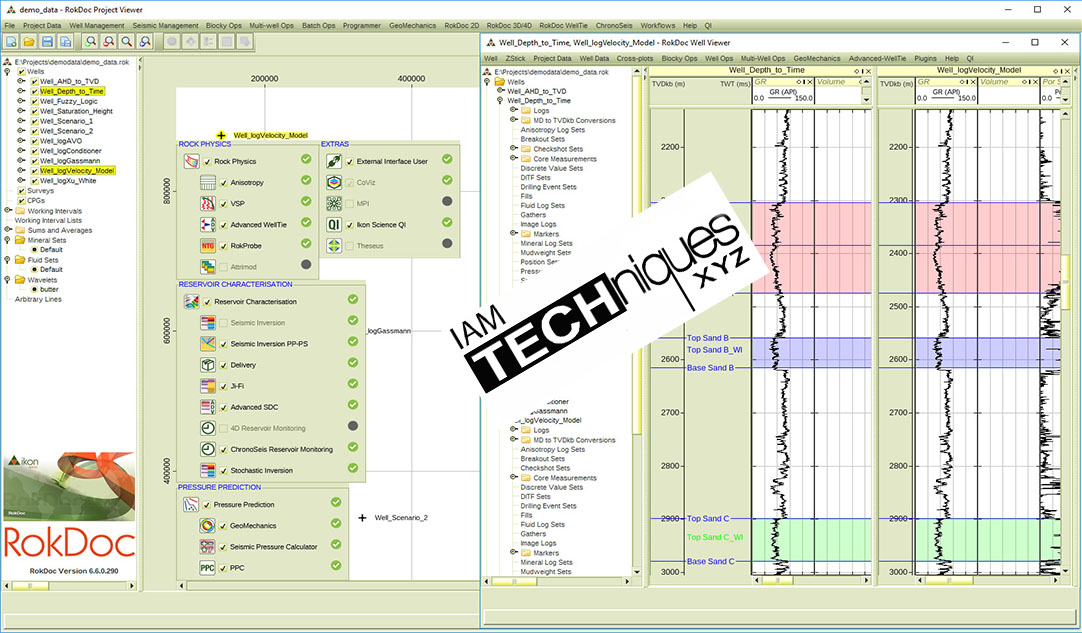Screen dimensions: 1082x633
Task: Open the Advanced-WellTie menu in Well Viewer
Action: click(x=877, y=59)
